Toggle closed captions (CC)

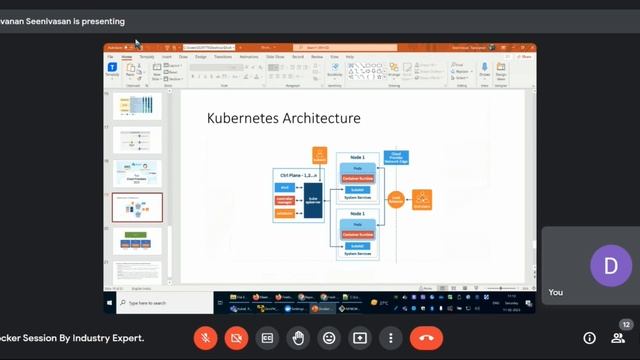point(267,338)
